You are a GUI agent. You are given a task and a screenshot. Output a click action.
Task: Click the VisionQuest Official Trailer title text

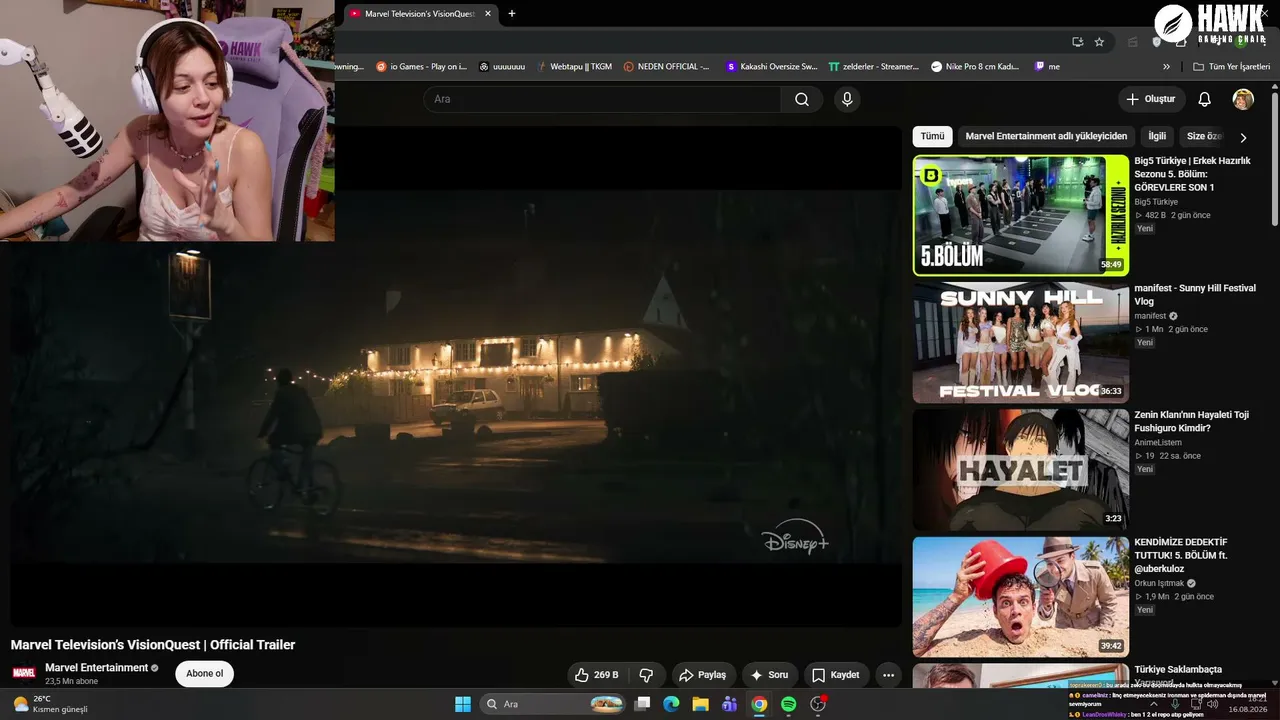pos(153,645)
